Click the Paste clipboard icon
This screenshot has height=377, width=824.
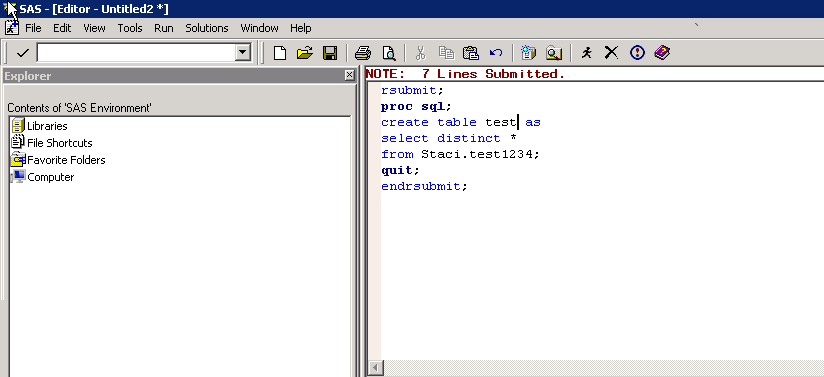(471, 53)
